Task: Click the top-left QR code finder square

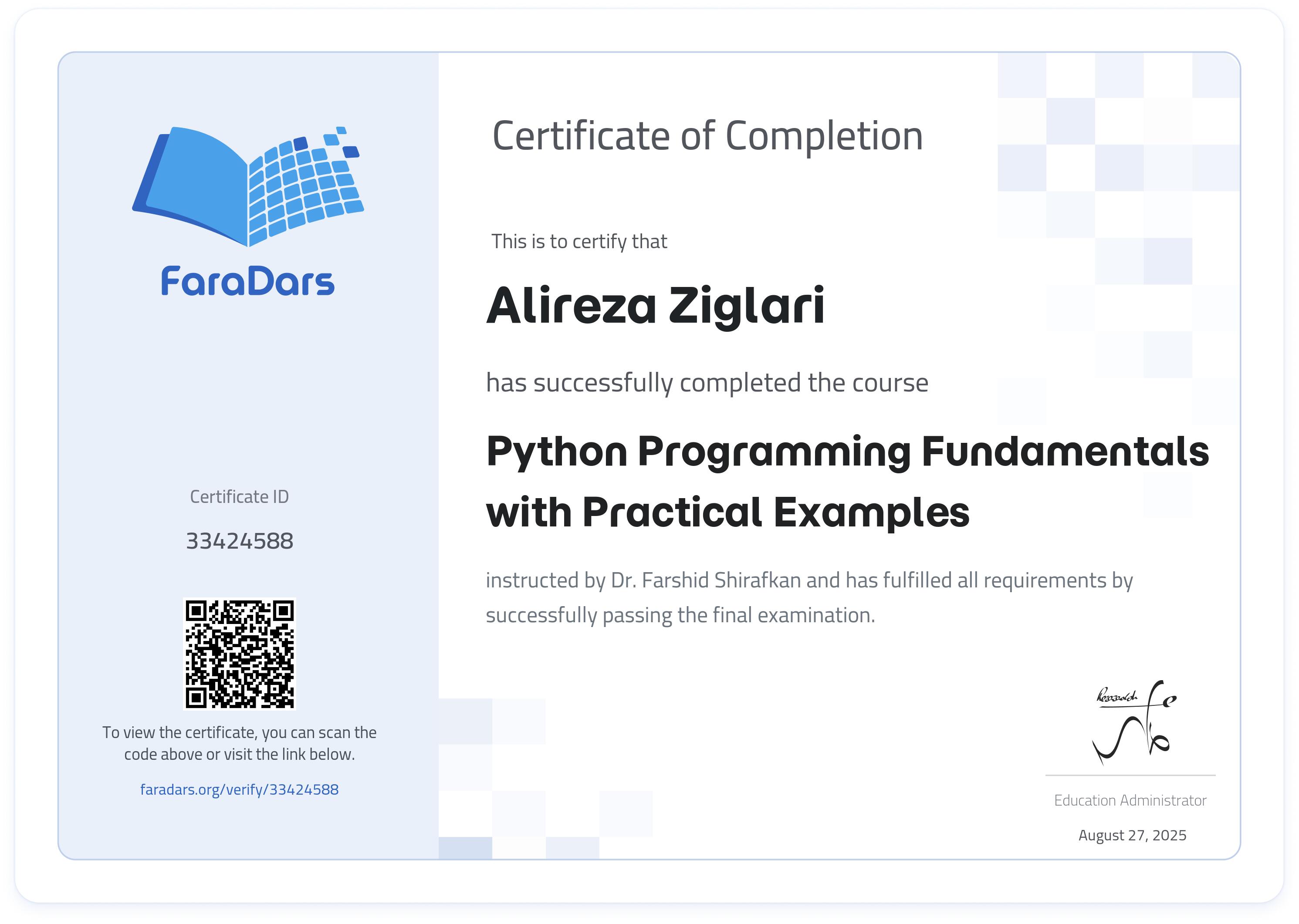Action: point(196,611)
